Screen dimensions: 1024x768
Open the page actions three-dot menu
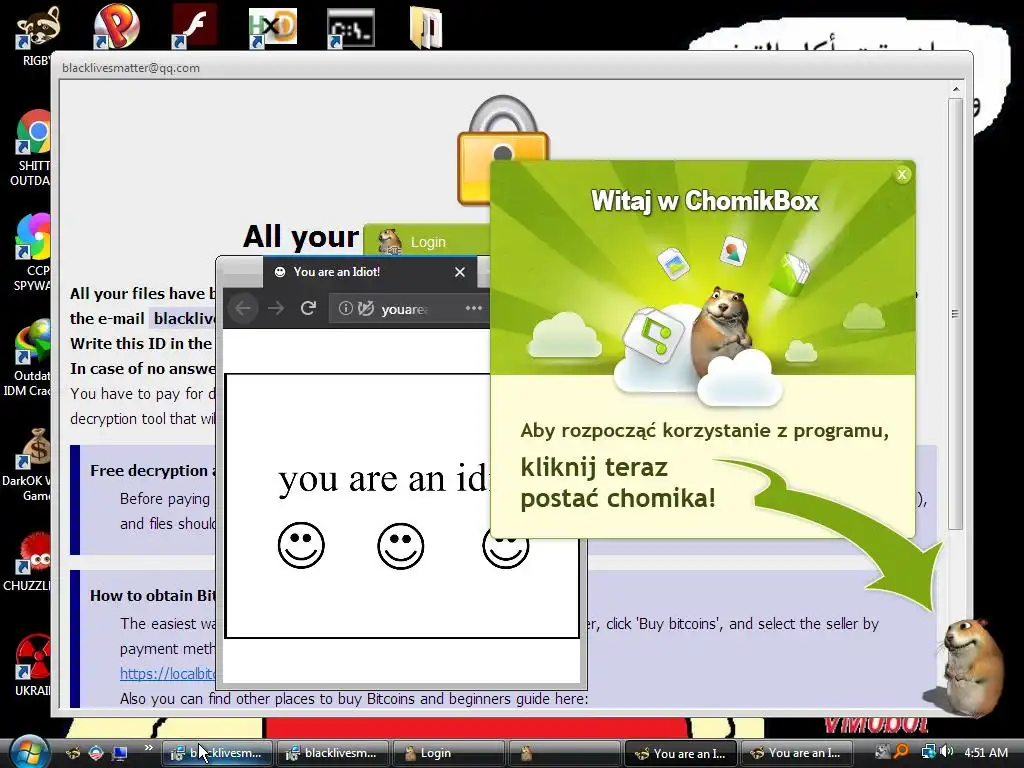473,308
